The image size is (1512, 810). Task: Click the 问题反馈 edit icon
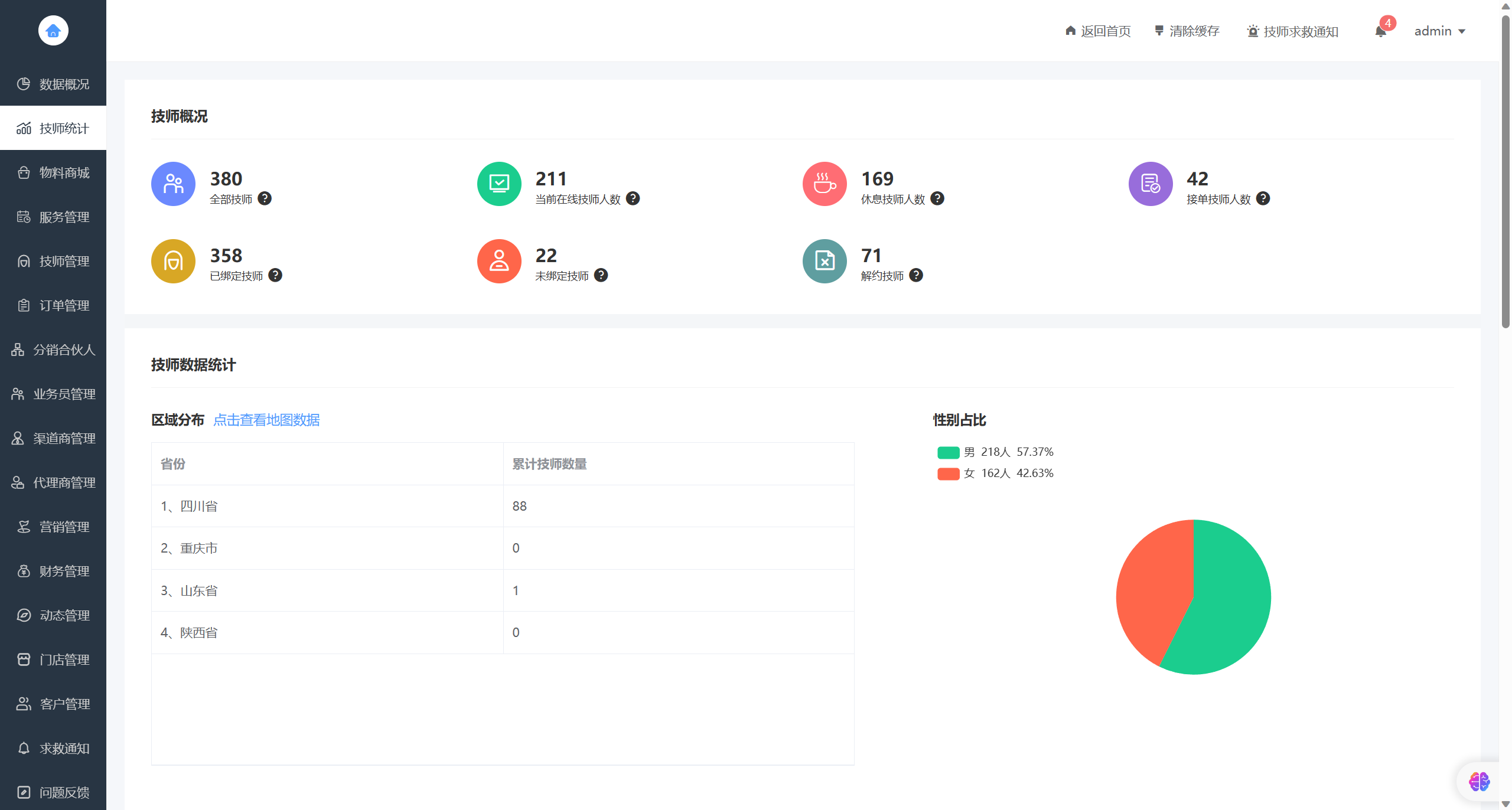click(x=24, y=792)
